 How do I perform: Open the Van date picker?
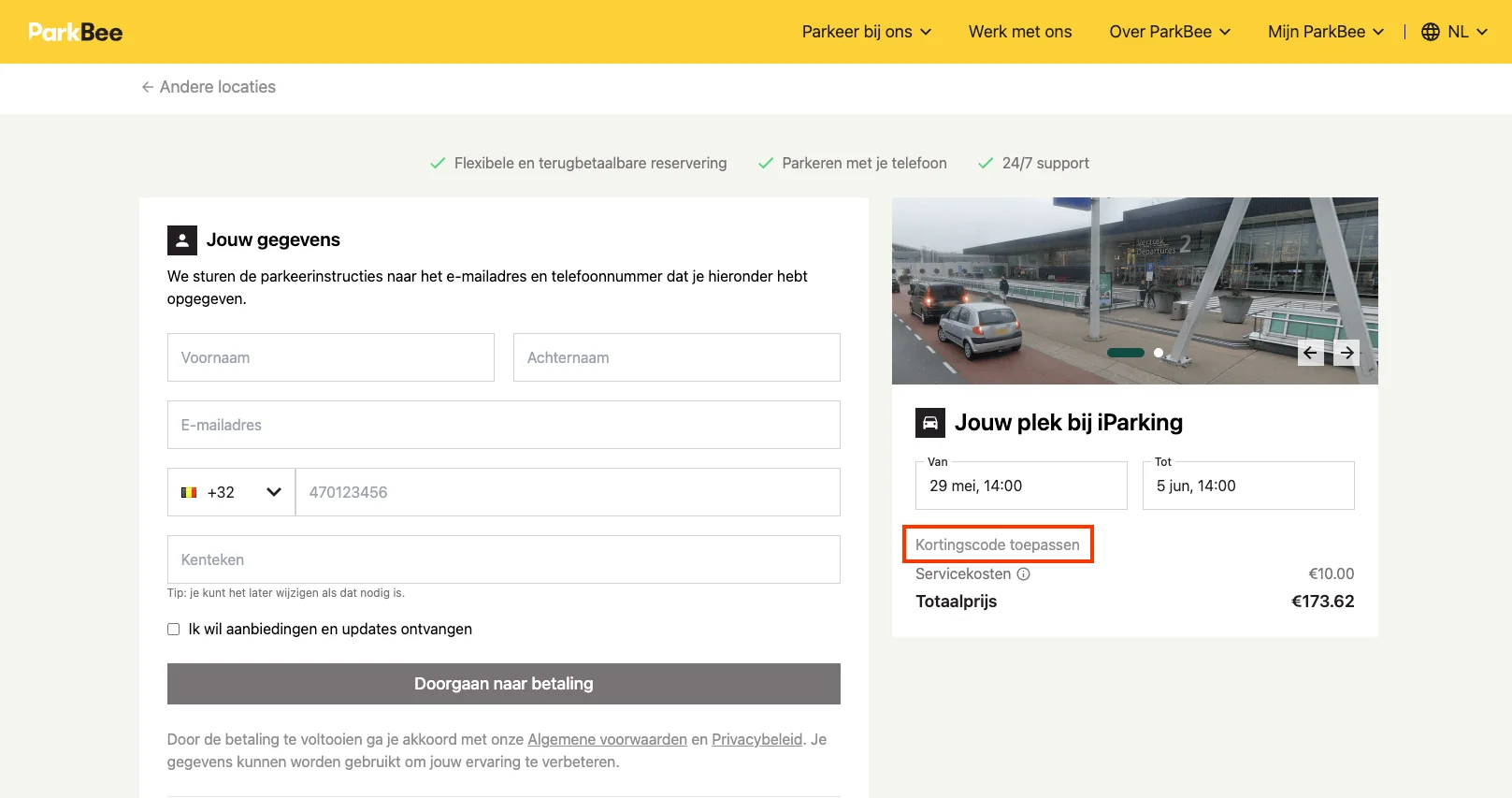click(x=1021, y=486)
